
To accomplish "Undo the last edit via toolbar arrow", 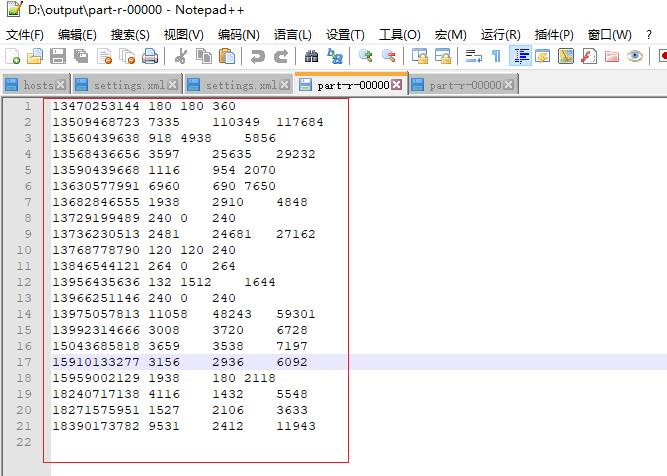I will click(x=257, y=56).
